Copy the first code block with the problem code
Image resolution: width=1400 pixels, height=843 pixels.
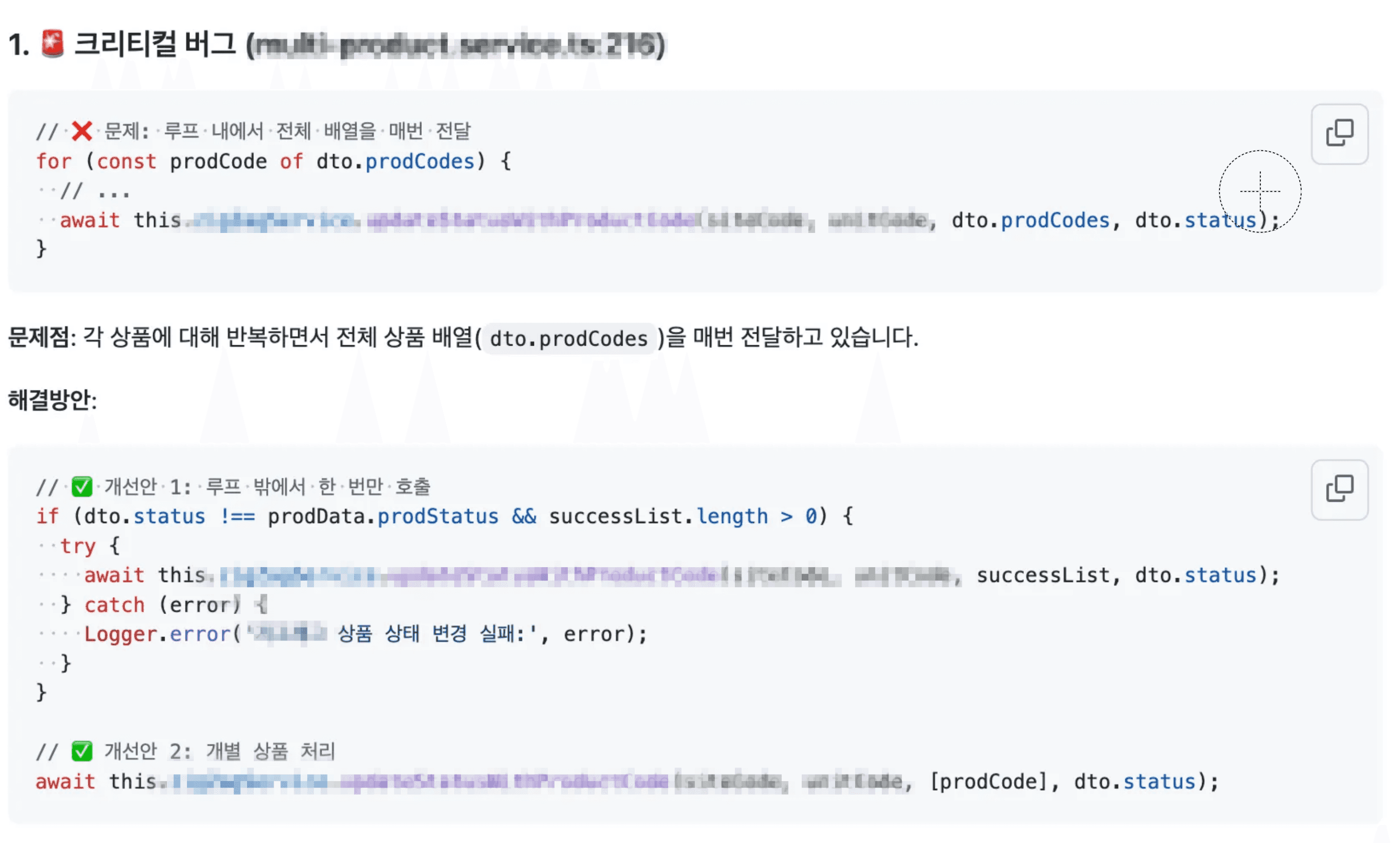(1339, 134)
